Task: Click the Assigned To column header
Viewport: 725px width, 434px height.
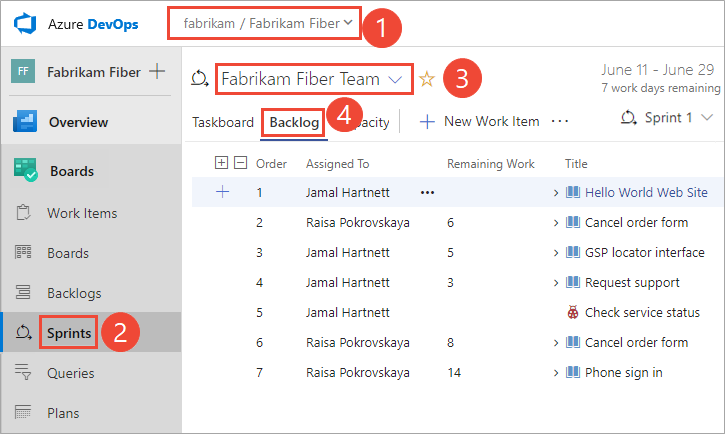Action: point(338,164)
